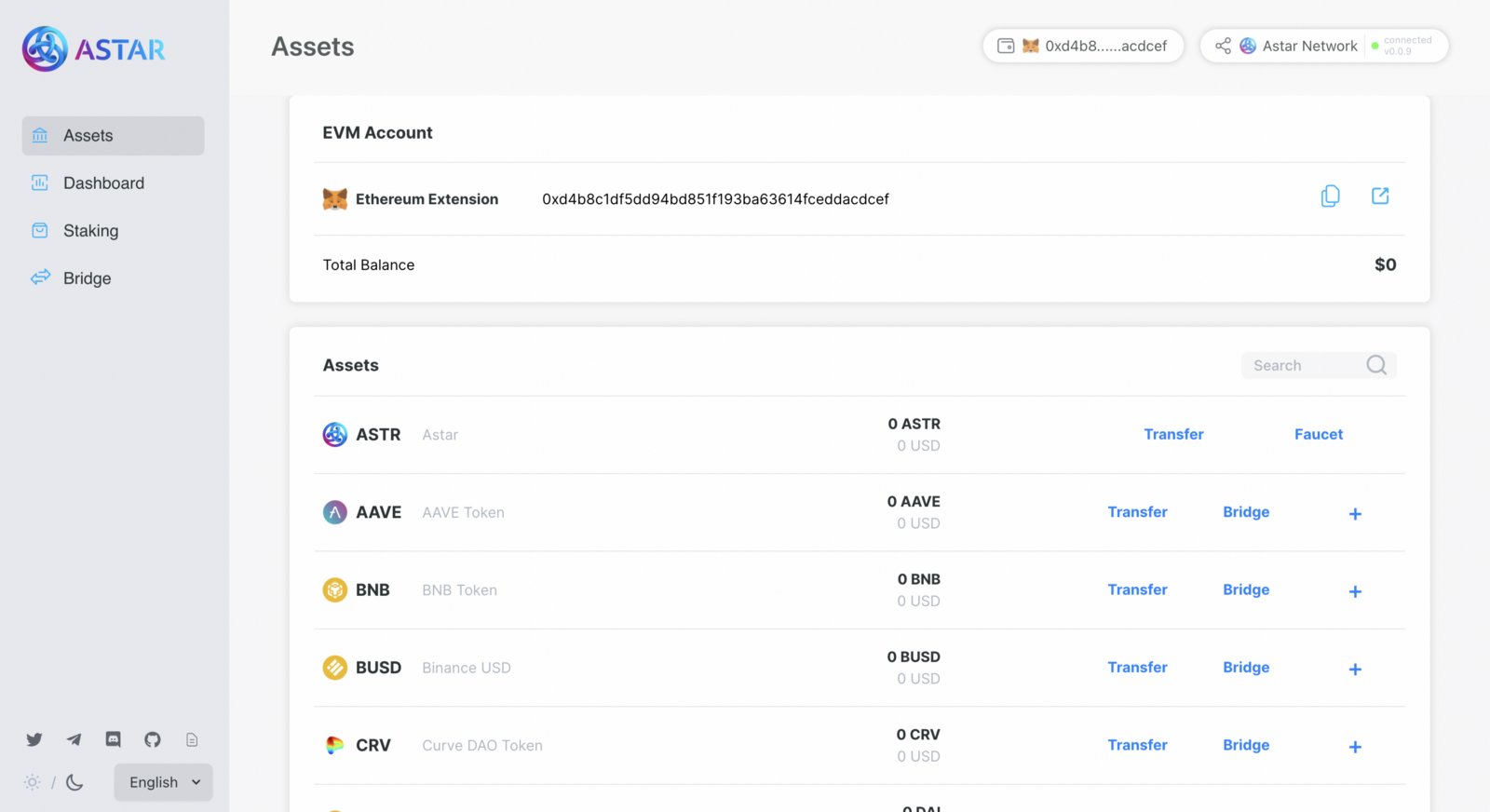1490x812 pixels.
Task: Switch to light theme sun icon
Action: pos(33,782)
